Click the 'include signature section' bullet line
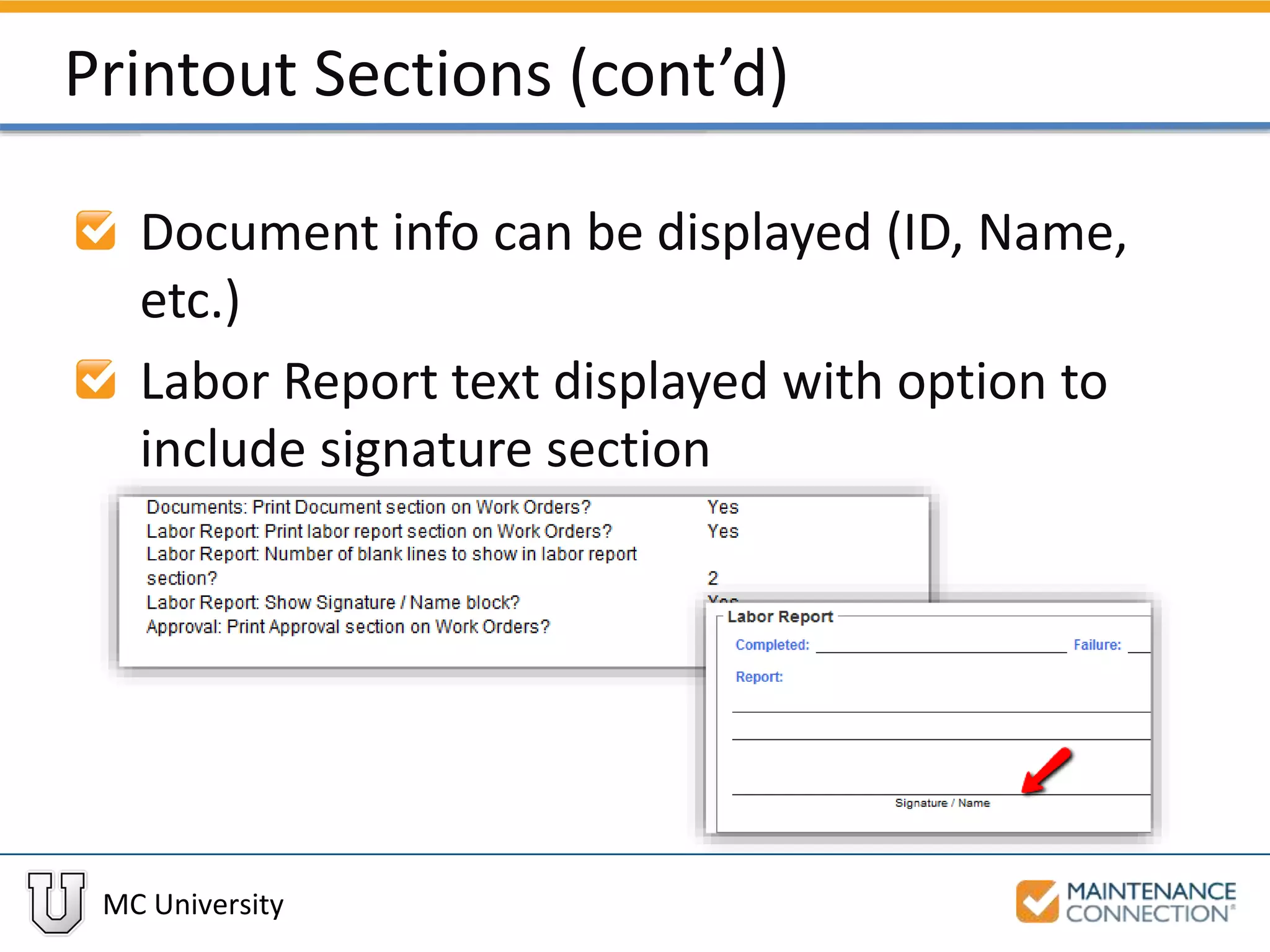The image size is (1270, 952). click(425, 449)
